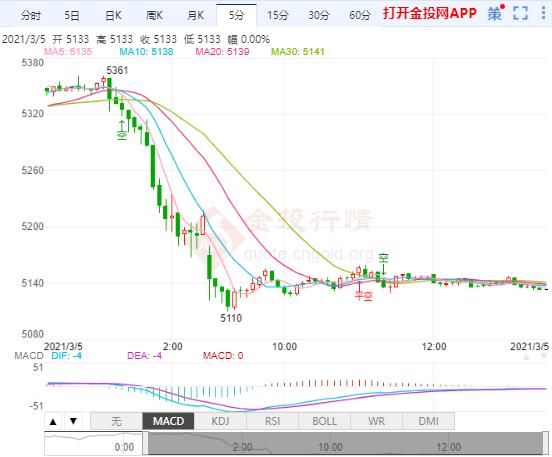Select the MACD indicator button
The height and width of the screenshot is (457, 552).
[168, 421]
